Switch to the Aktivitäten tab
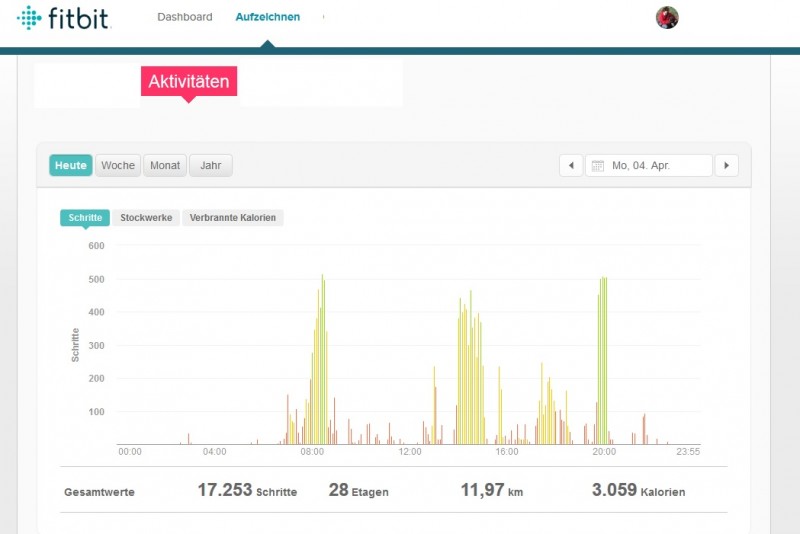This screenshot has height=534, width=800. (189, 82)
